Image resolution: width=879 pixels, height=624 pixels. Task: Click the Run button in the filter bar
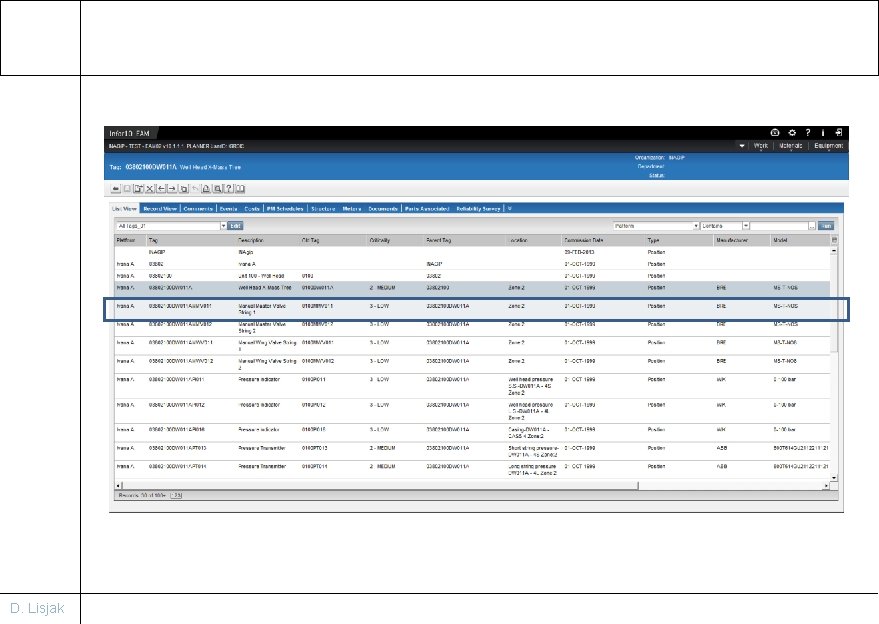point(826,226)
